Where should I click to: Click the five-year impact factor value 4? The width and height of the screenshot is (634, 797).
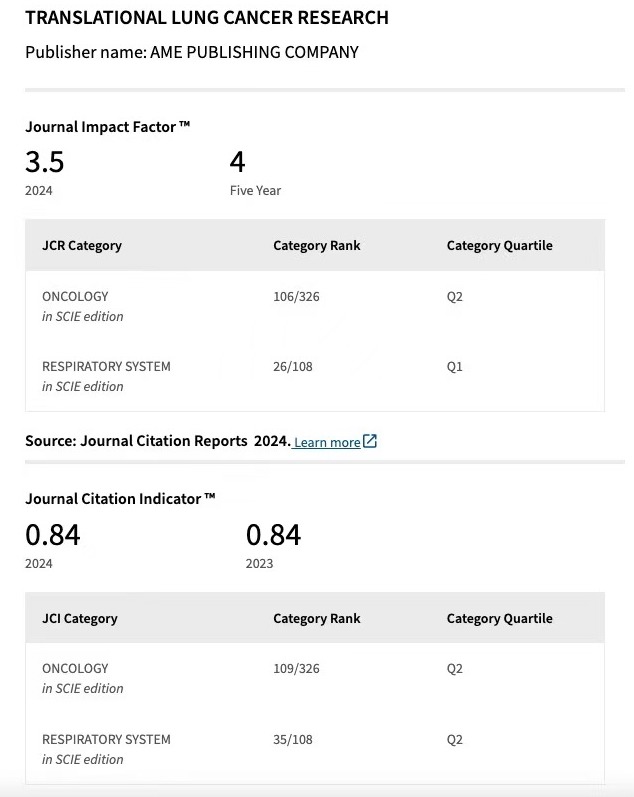(237, 161)
